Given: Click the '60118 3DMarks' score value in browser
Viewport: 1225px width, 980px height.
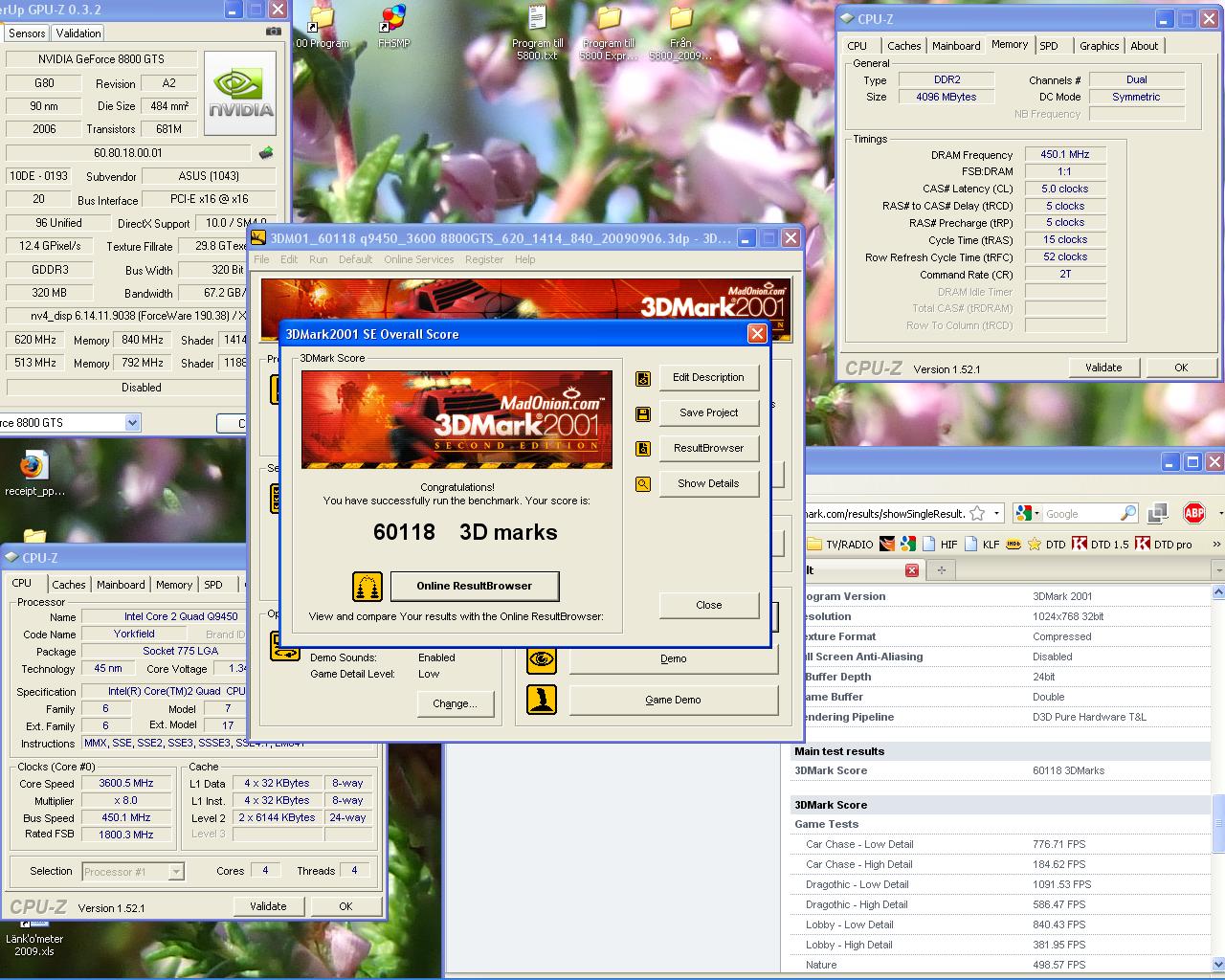Looking at the screenshot, I should click(1068, 770).
